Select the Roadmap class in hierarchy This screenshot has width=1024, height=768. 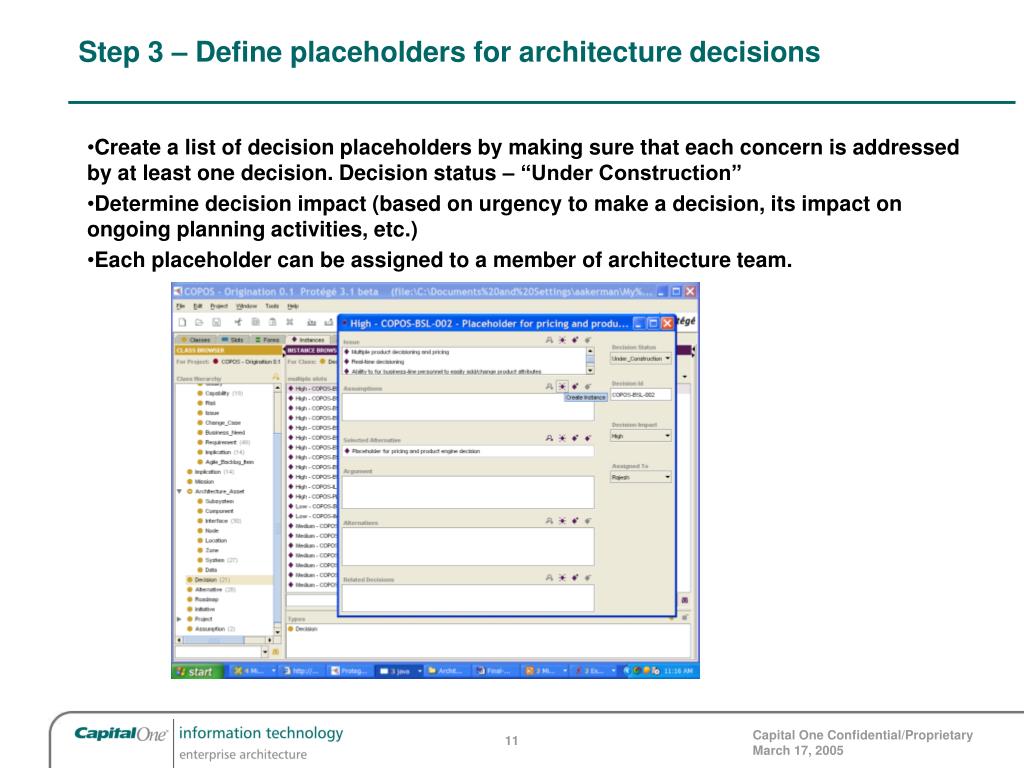point(203,599)
